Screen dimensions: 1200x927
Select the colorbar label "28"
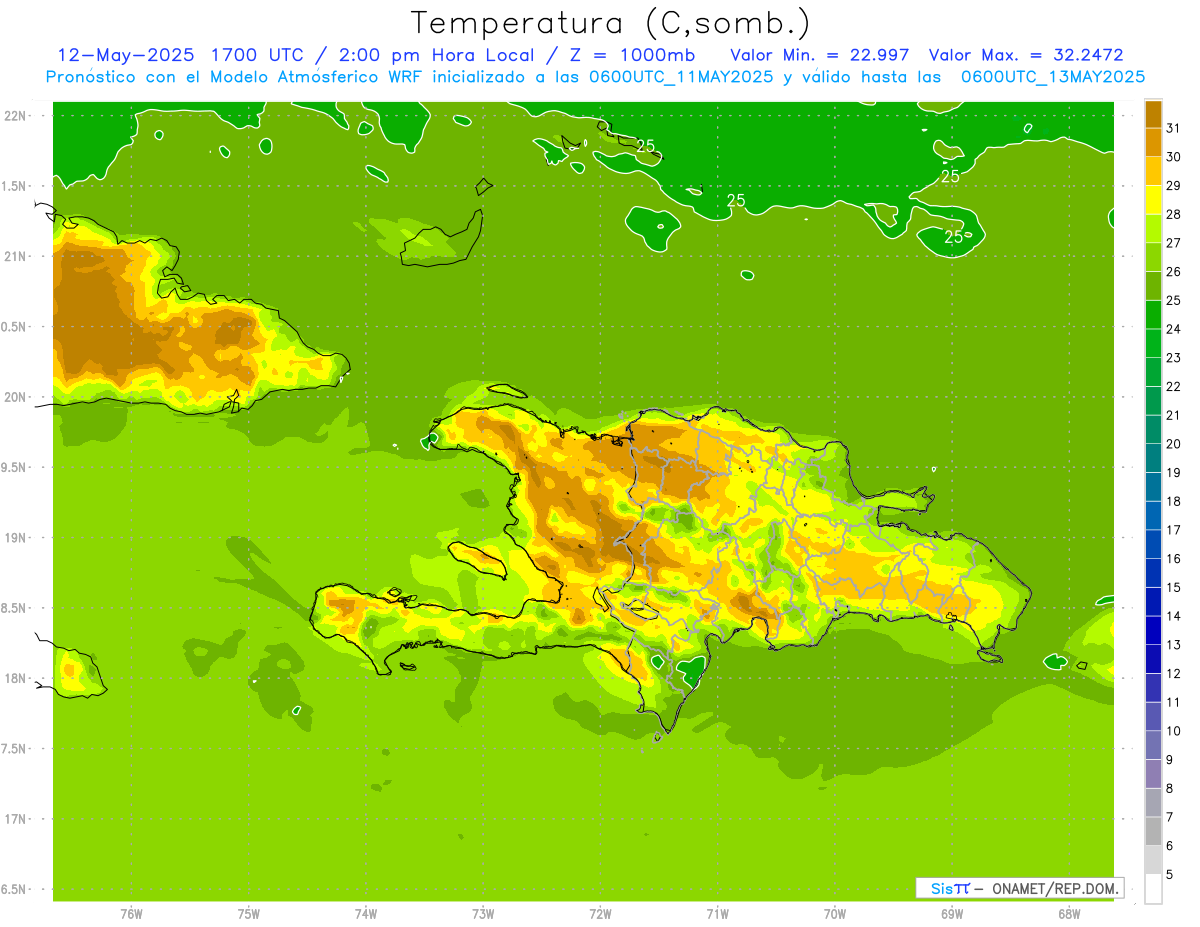coord(1173,214)
